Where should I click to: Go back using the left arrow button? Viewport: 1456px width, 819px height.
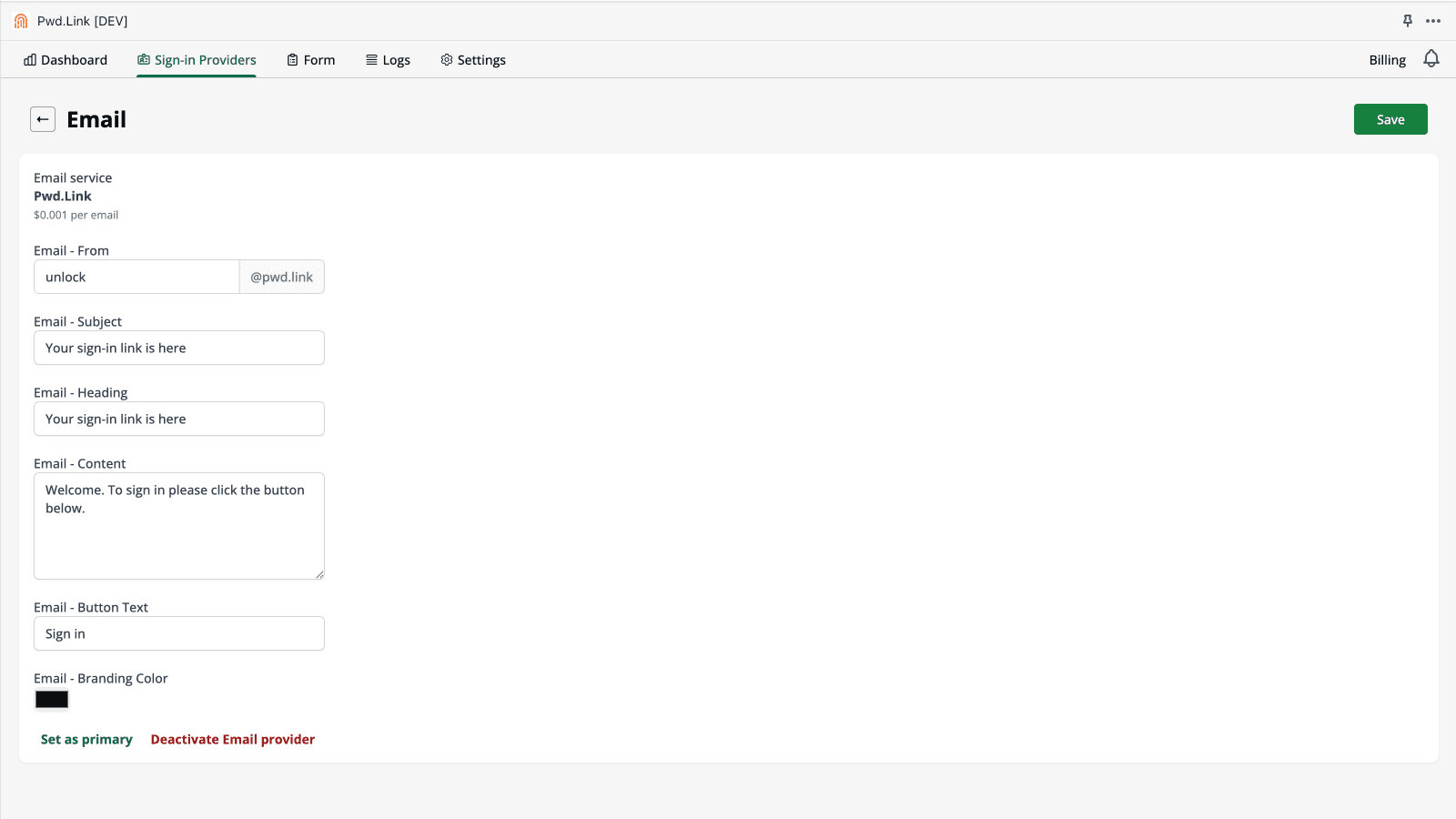[43, 119]
